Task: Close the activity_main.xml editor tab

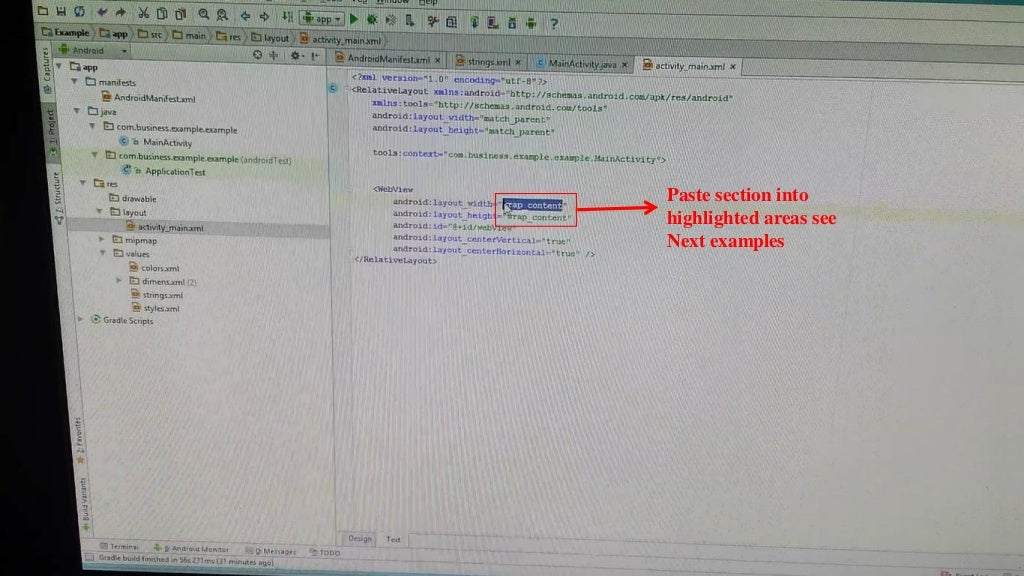Action: tap(733, 67)
